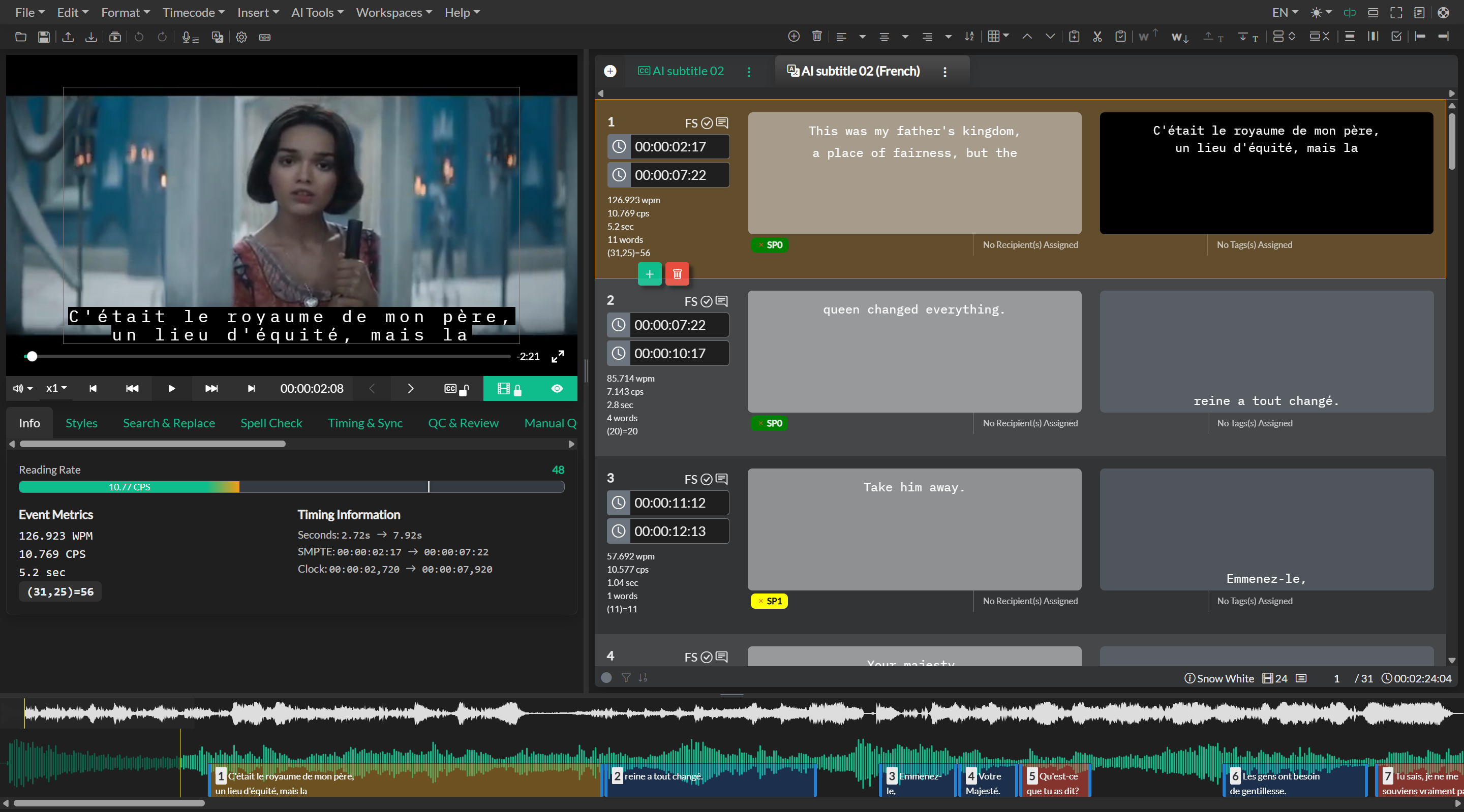Click the next frame right chevron
This screenshot has height=812, width=1464.
(410, 389)
